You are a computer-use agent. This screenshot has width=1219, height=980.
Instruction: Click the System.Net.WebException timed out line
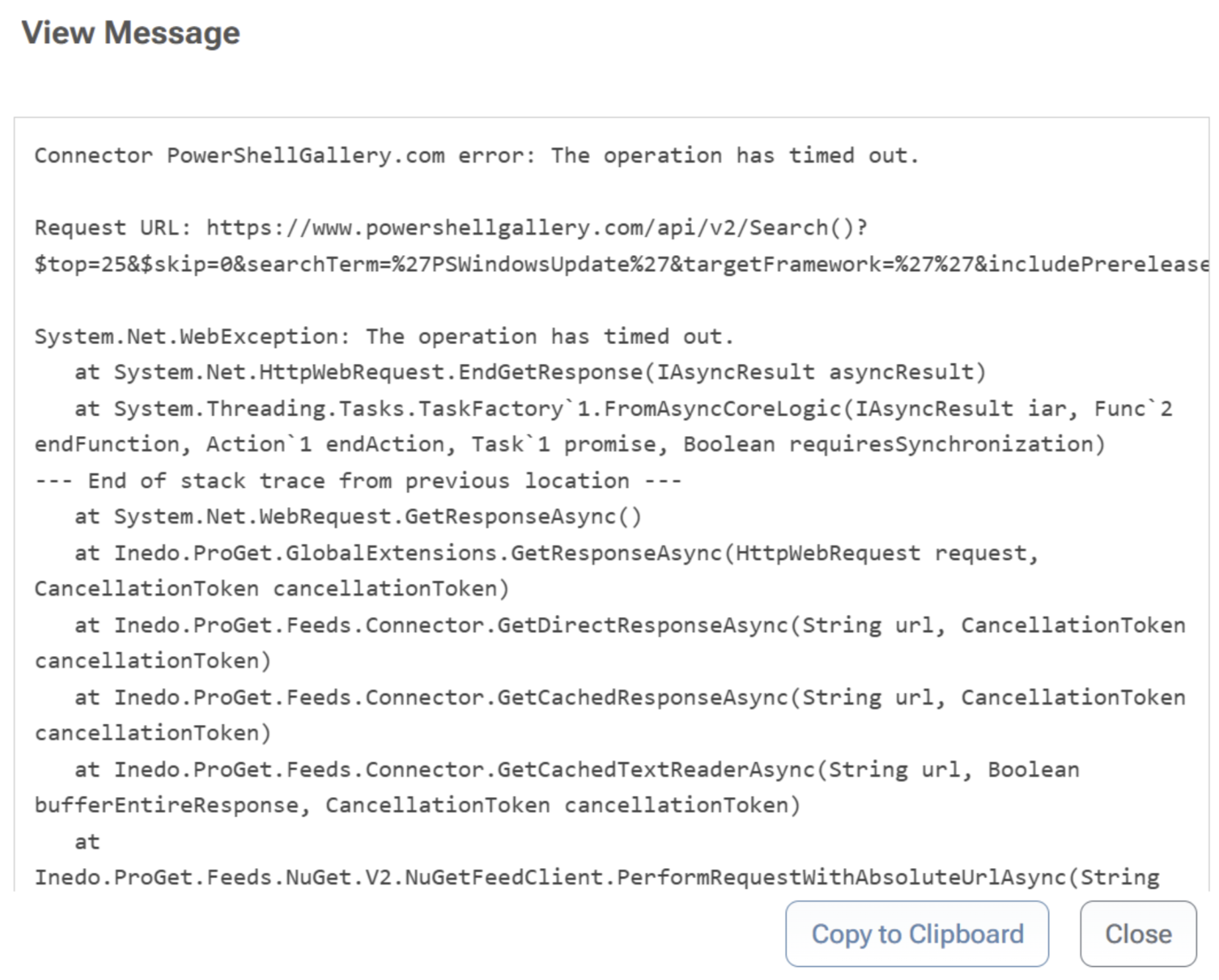click(x=384, y=337)
